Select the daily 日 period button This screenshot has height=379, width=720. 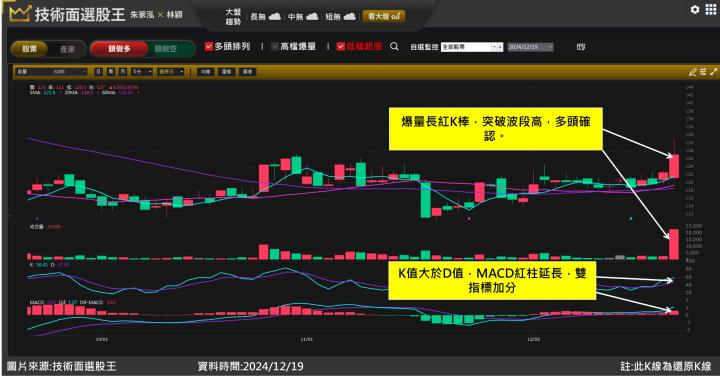coord(99,72)
